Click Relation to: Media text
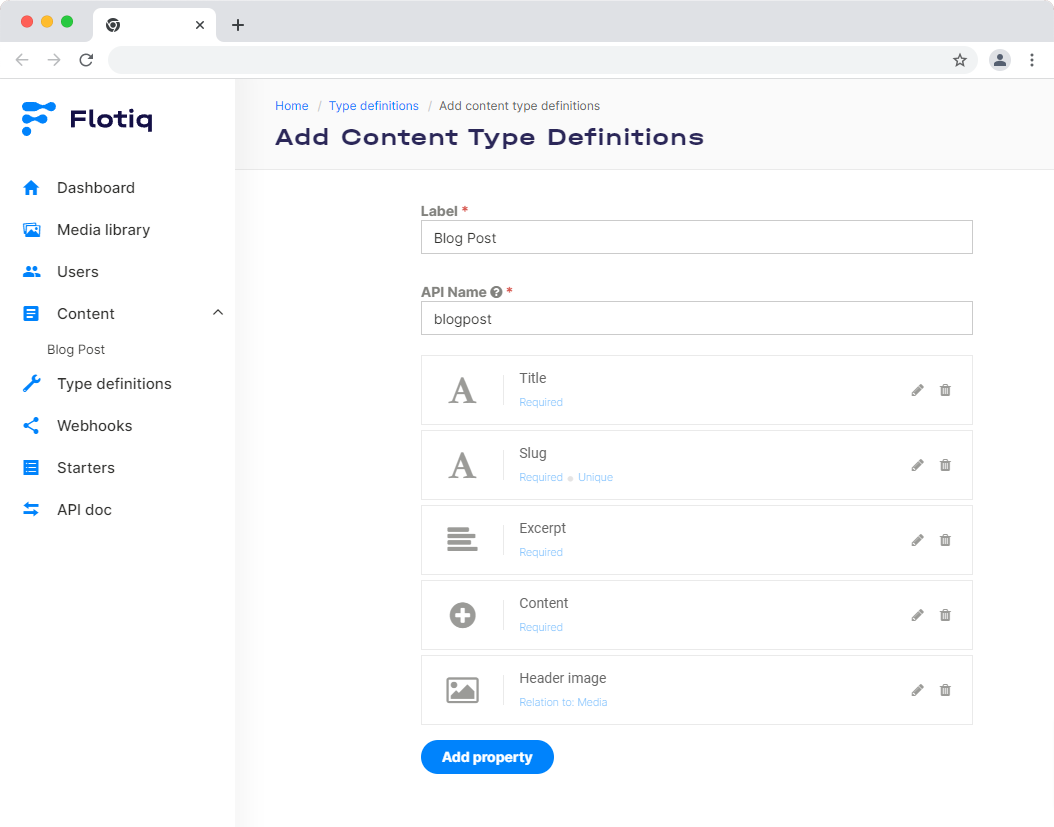 [x=563, y=702]
